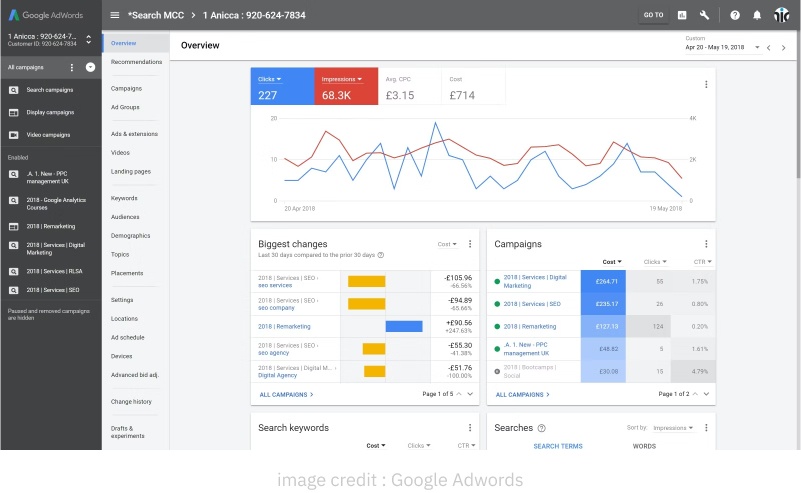
Task: Open Campaigns in the page menu
Action: coord(126,88)
